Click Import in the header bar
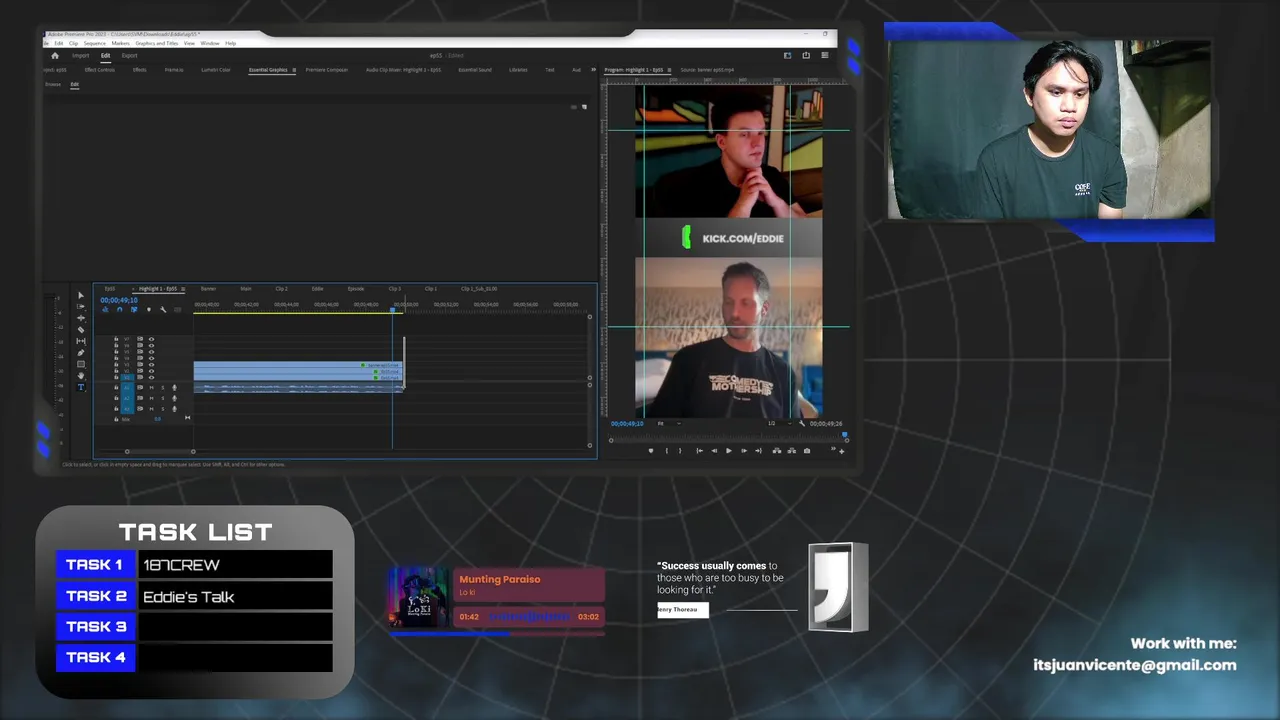 [80, 56]
